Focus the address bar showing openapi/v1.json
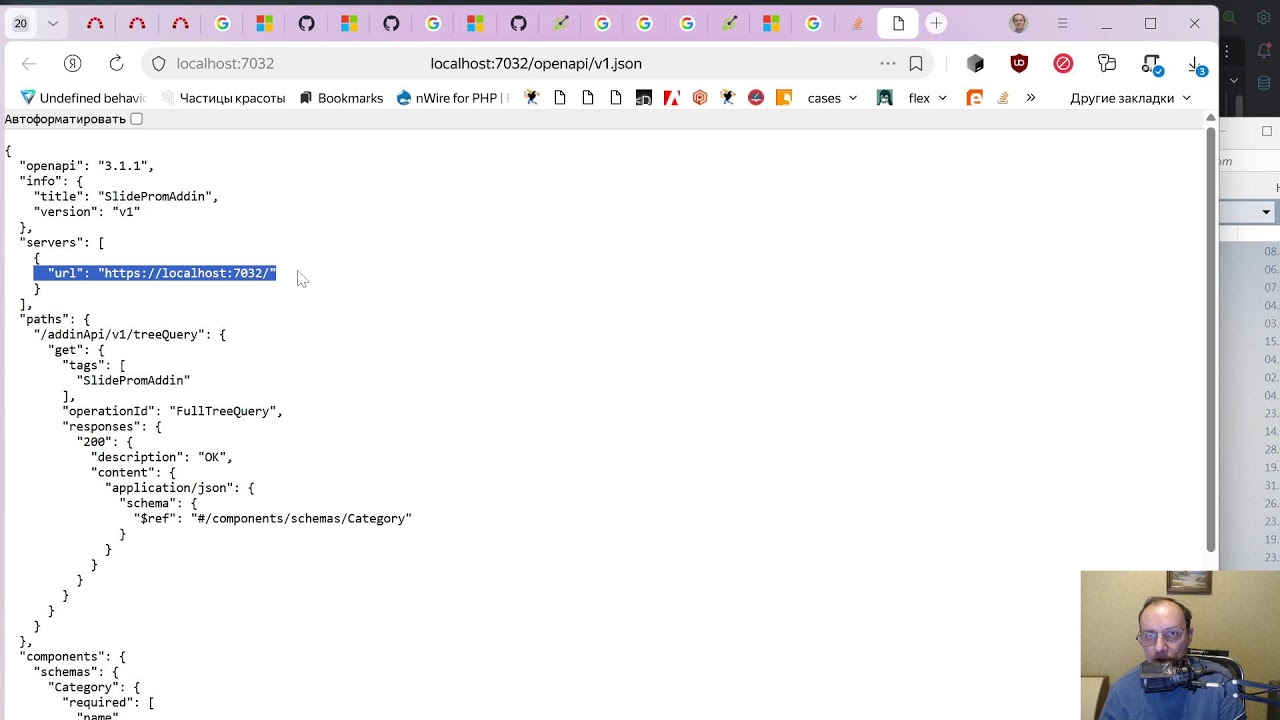1280x720 pixels. click(x=536, y=63)
